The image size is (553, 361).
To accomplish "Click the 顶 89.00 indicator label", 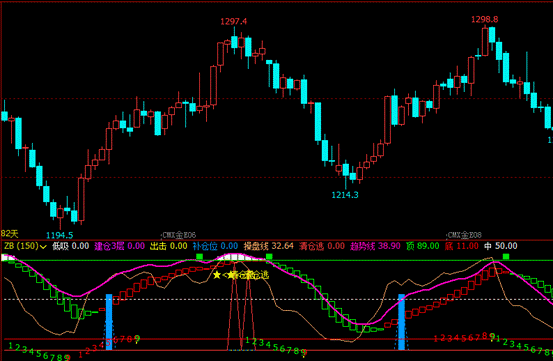I will 423,246.
